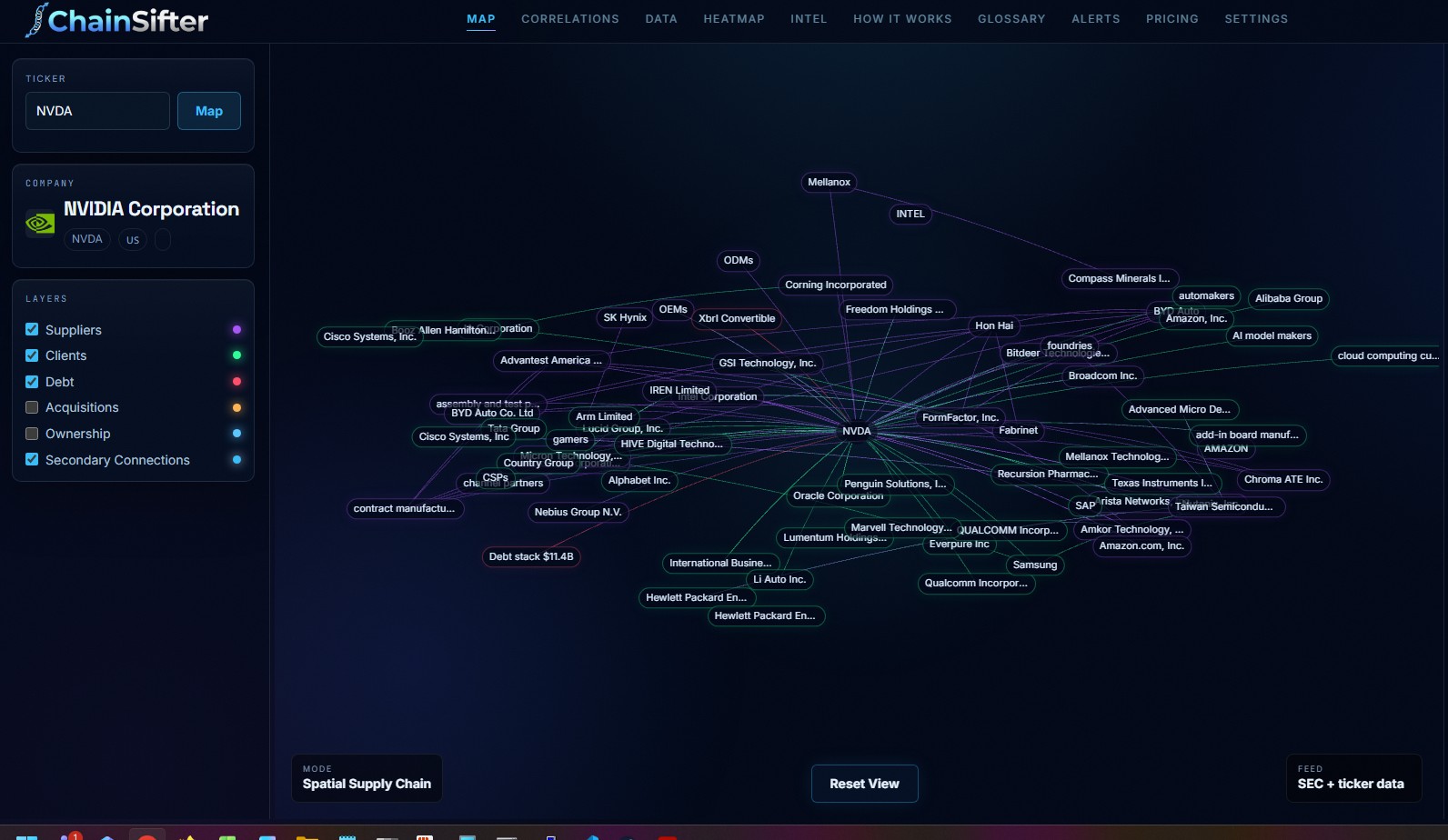Select the Oracle Corporation node
Viewport: 1448px width, 840px height.
pyautogui.click(x=838, y=495)
